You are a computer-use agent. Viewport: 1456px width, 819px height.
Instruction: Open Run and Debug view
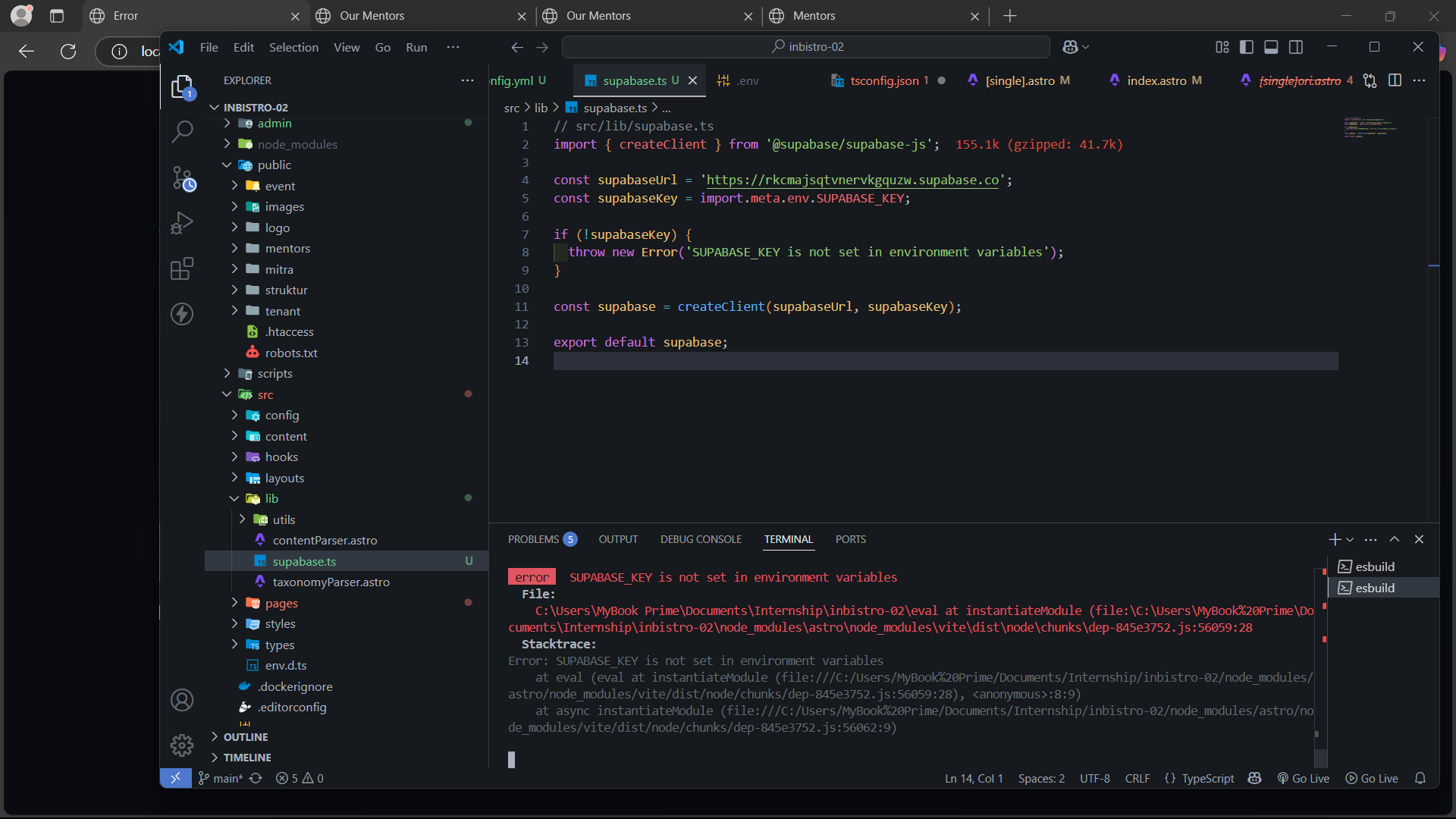[182, 223]
